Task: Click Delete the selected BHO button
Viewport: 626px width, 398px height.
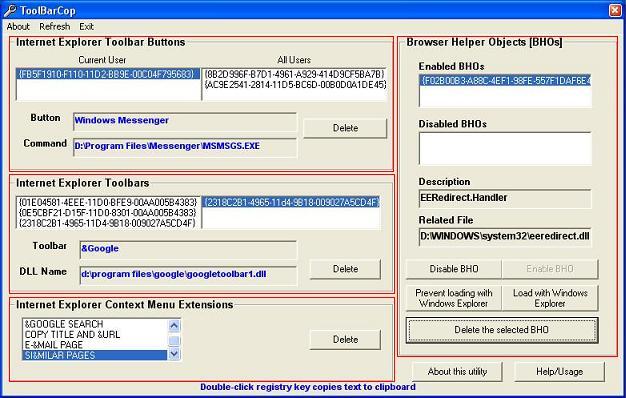Action: point(502,330)
